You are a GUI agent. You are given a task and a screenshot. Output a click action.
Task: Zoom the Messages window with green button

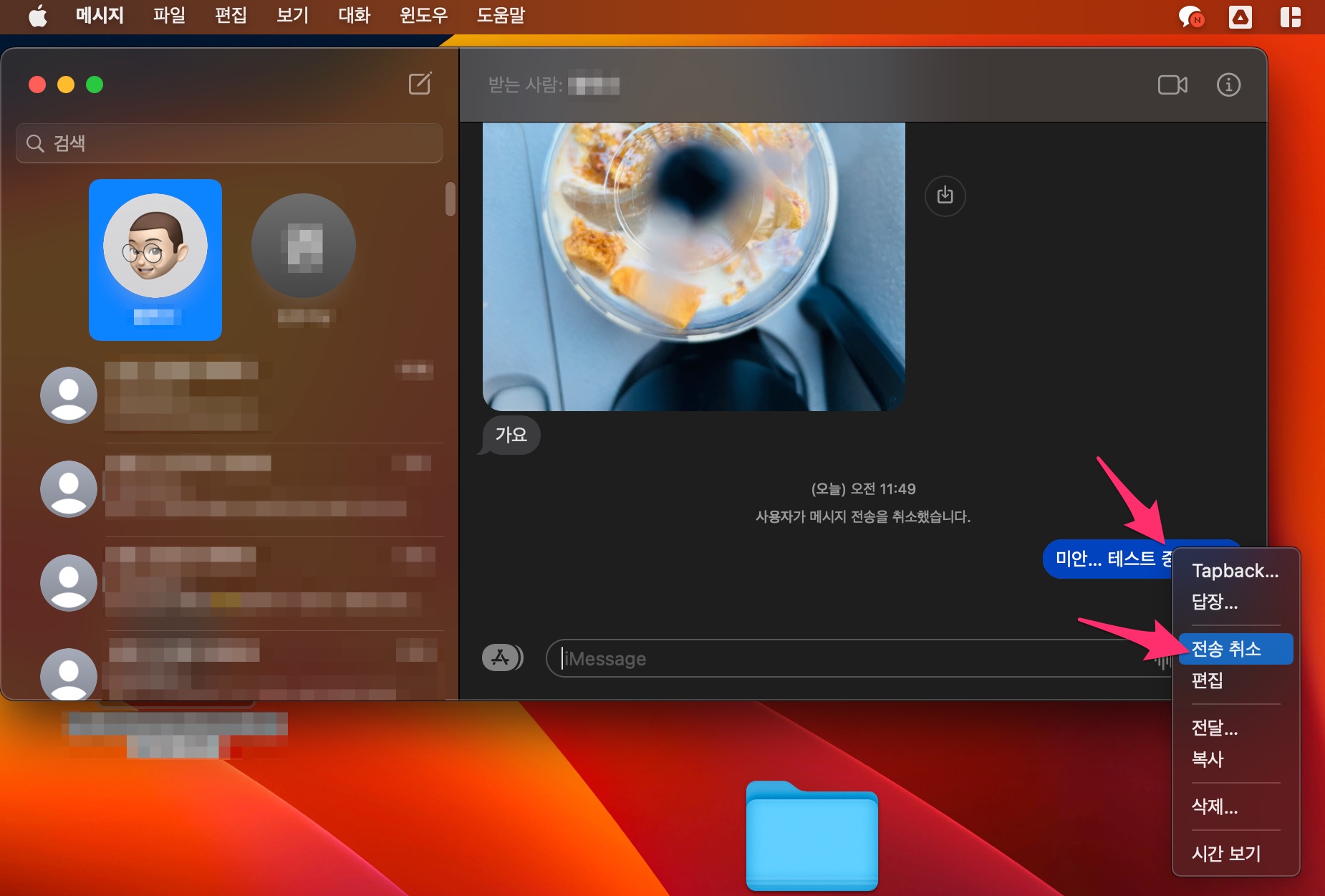click(x=95, y=85)
